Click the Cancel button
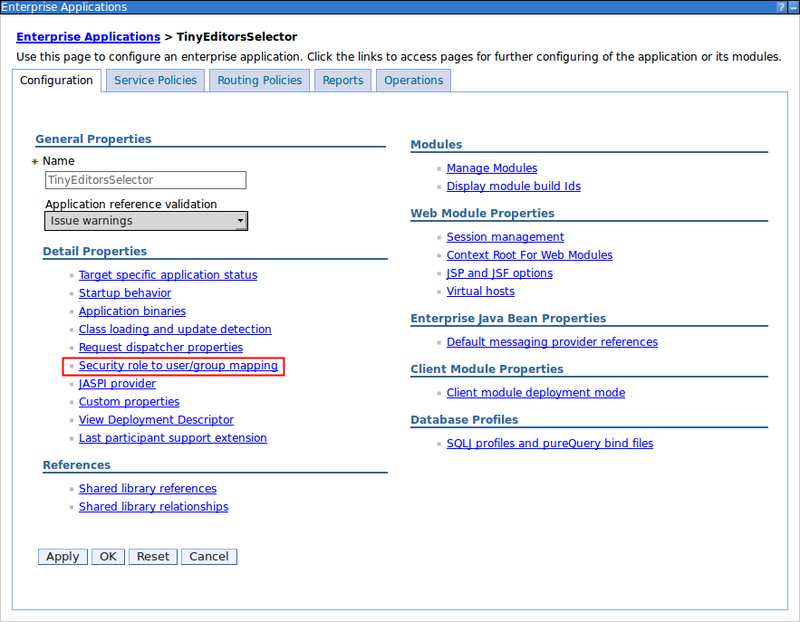 (208, 556)
